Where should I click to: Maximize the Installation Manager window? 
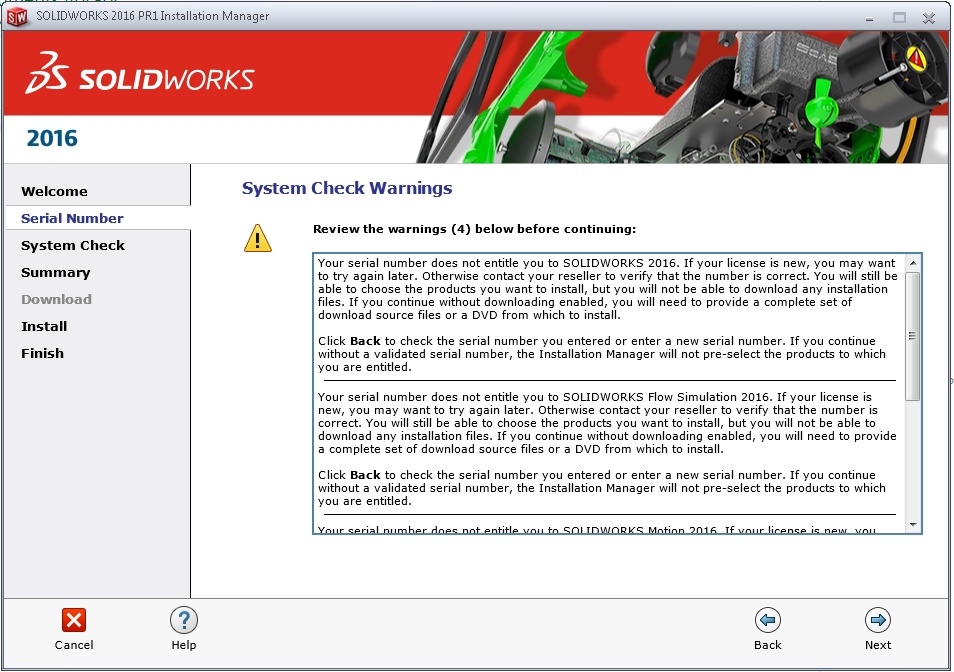(x=899, y=18)
